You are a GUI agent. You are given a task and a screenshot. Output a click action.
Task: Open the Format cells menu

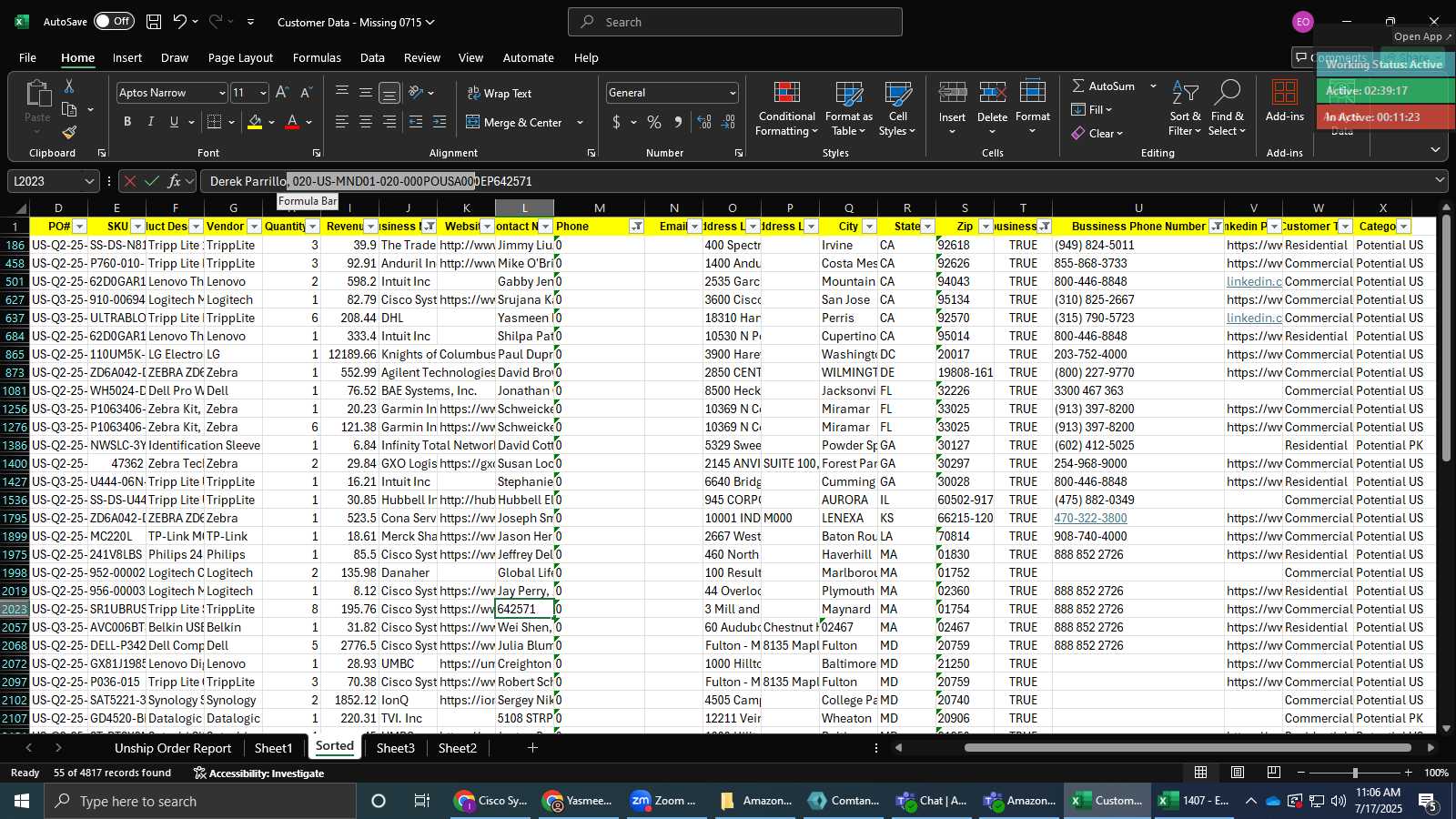point(1033,109)
